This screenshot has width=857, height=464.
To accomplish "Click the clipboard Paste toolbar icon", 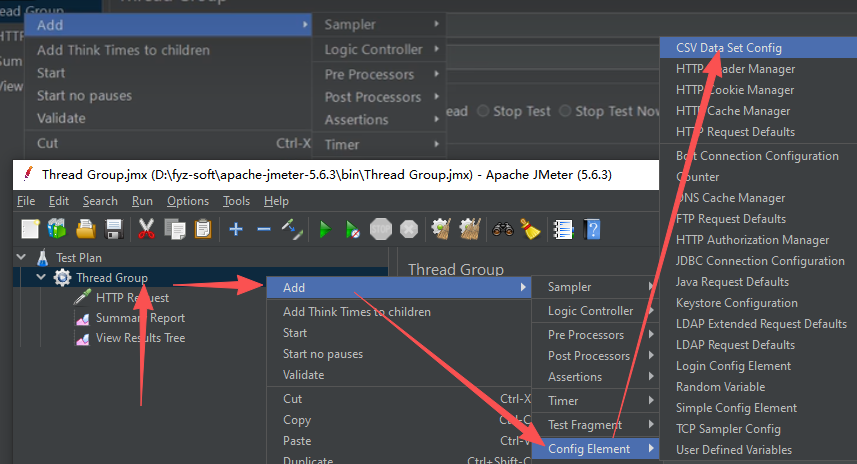I will pyautogui.click(x=203, y=229).
